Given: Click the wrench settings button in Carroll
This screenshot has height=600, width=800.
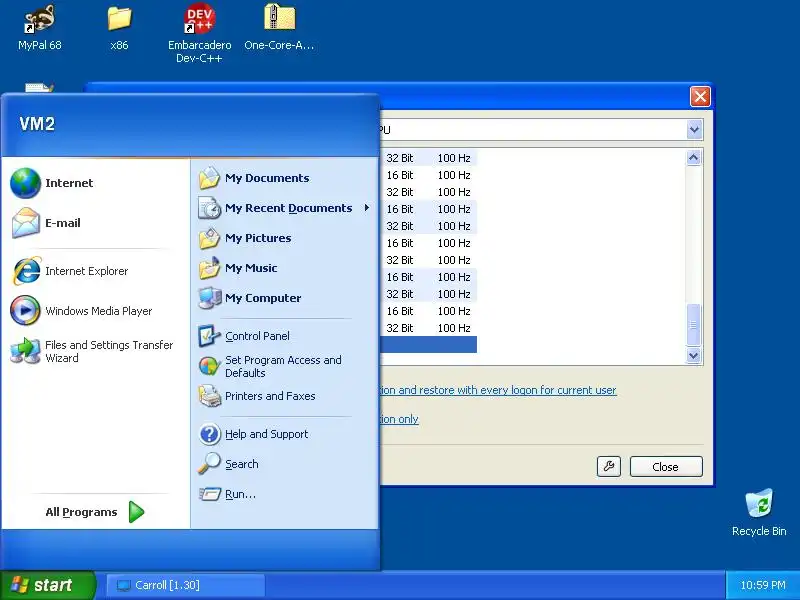Looking at the screenshot, I should (x=609, y=466).
